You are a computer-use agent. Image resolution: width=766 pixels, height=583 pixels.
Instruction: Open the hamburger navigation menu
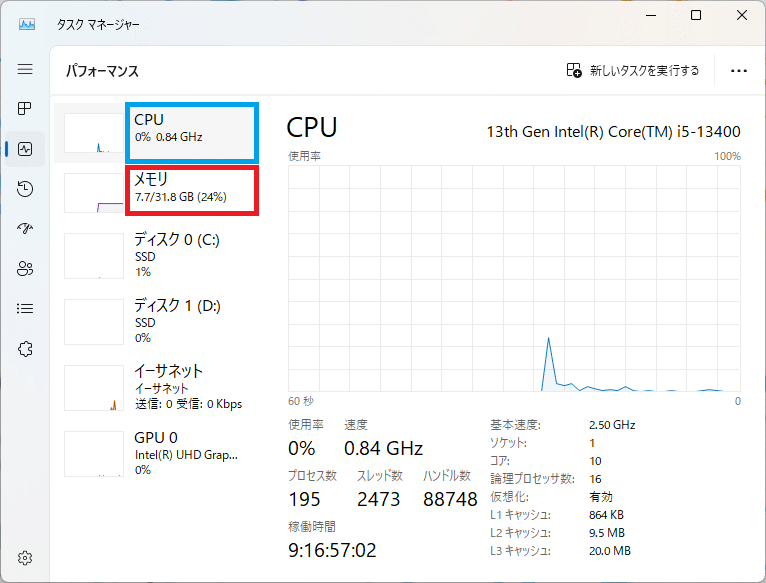click(x=25, y=69)
